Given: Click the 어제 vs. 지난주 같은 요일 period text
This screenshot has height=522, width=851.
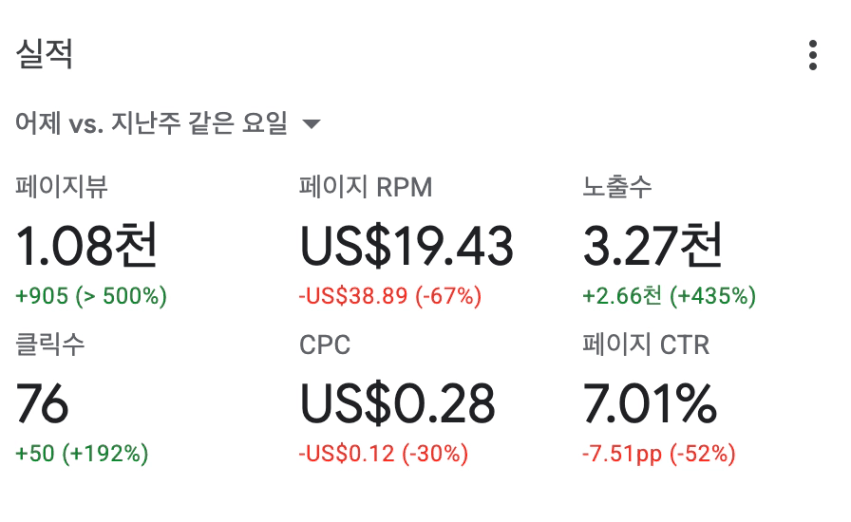Looking at the screenshot, I should pyautogui.click(x=151, y=123).
